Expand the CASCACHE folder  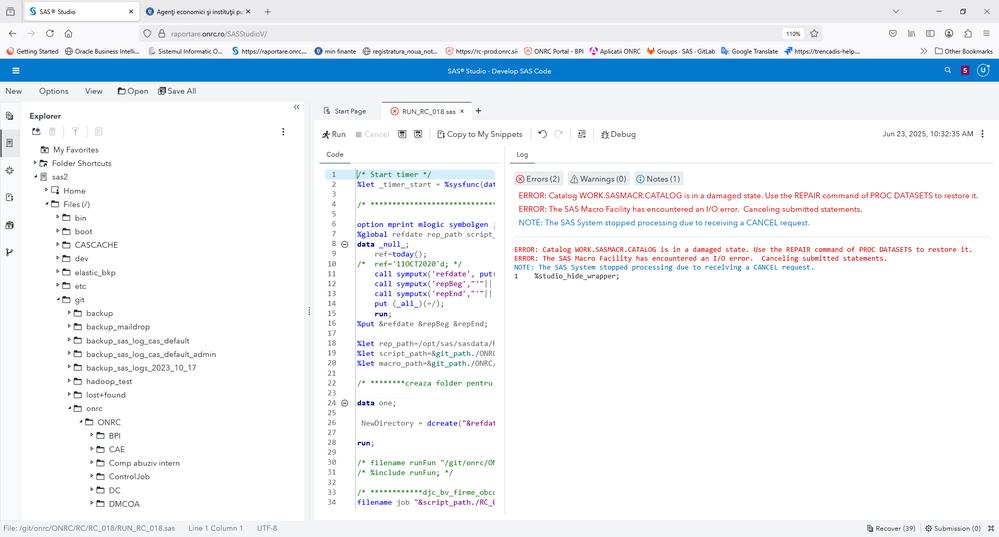58,245
